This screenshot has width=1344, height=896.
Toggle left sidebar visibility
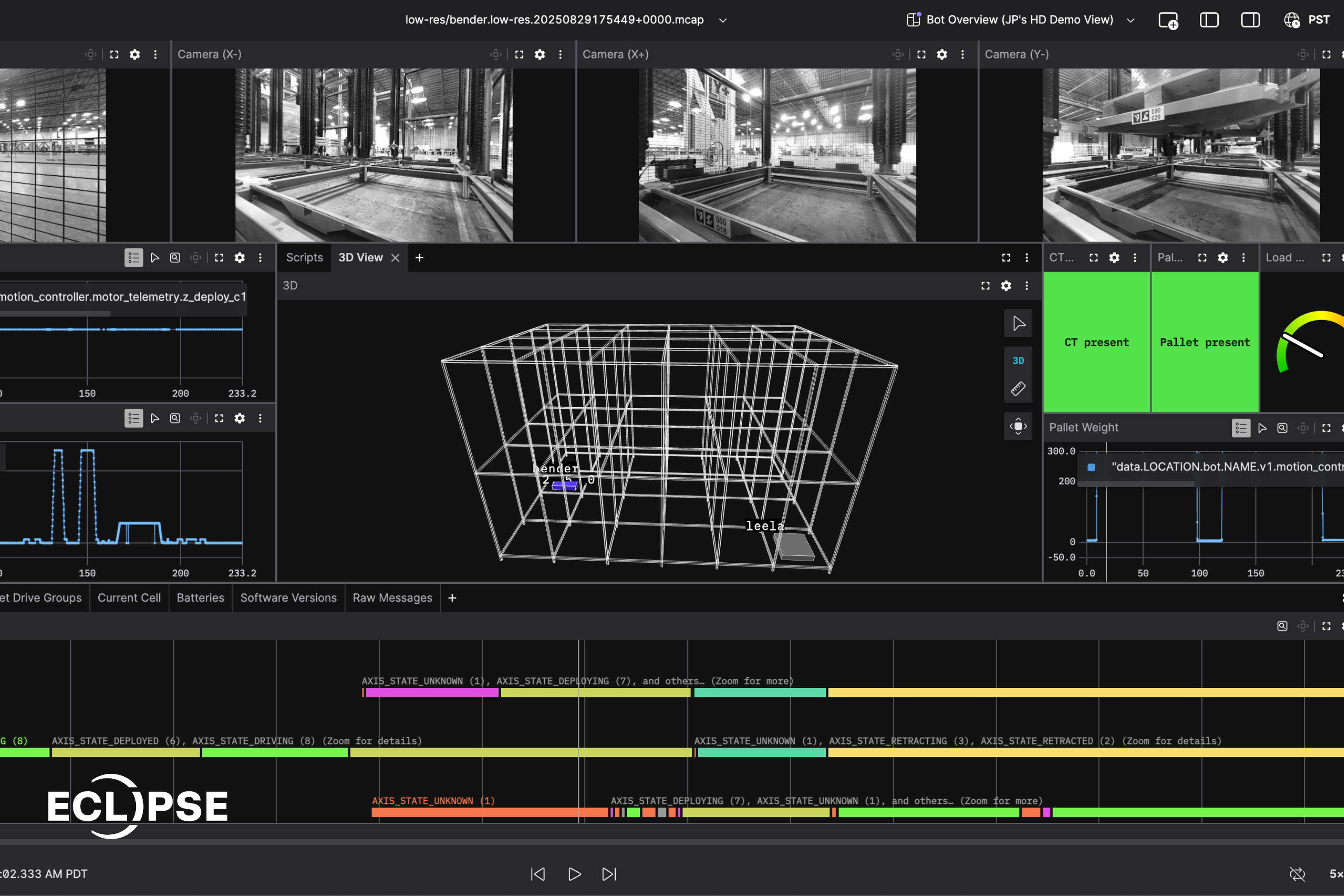[x=1209, y=20]
